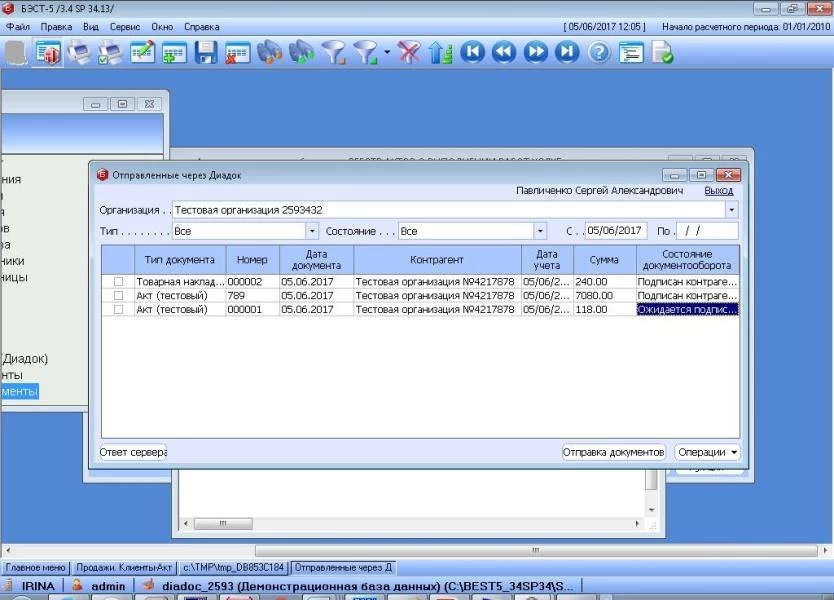Screen dimensions: 834x600
Task: Click the admin user status bar entry
Action: [101, 586]
